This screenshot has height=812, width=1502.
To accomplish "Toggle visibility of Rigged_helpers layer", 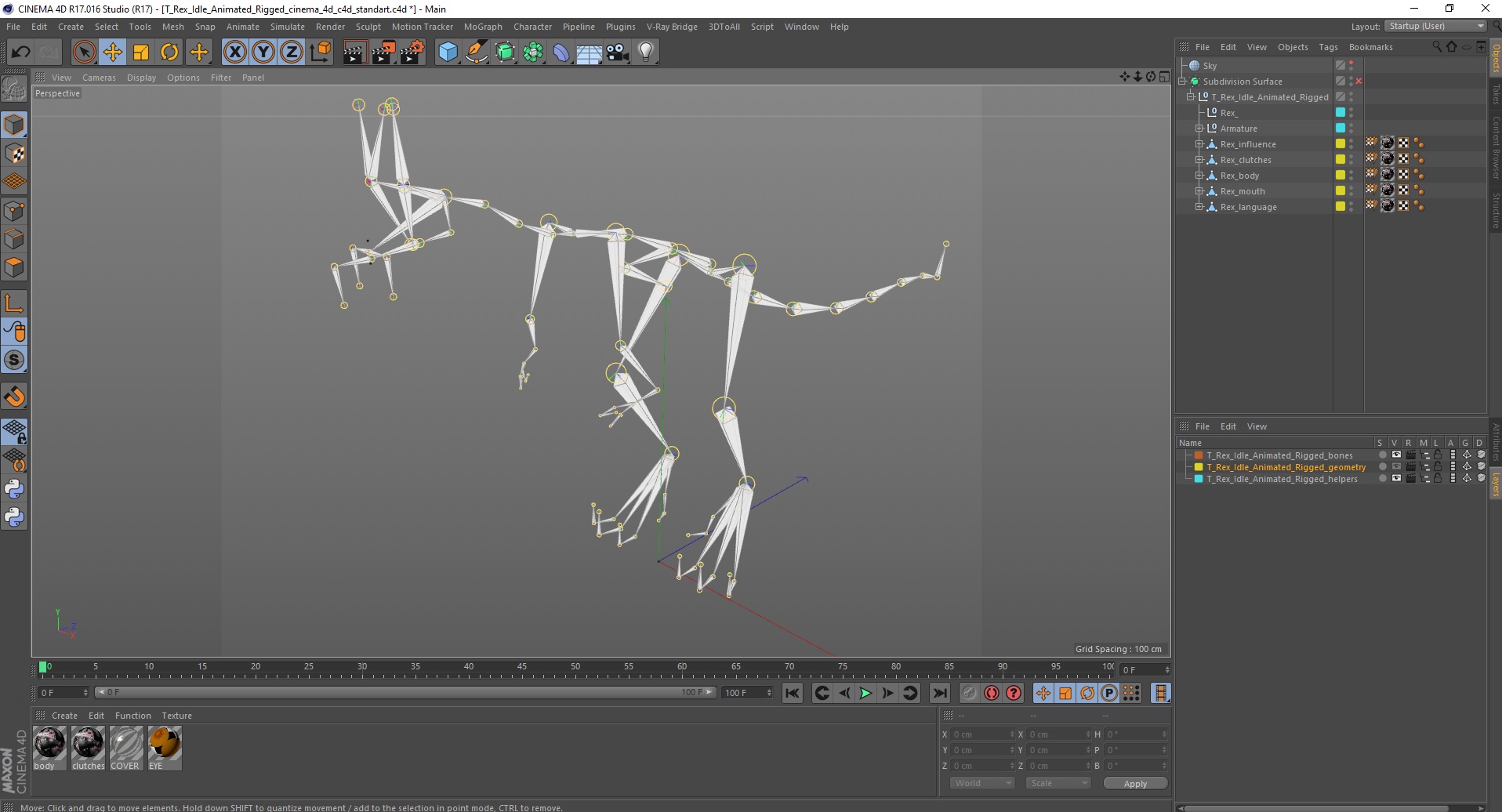I will tap(1396, 479).
